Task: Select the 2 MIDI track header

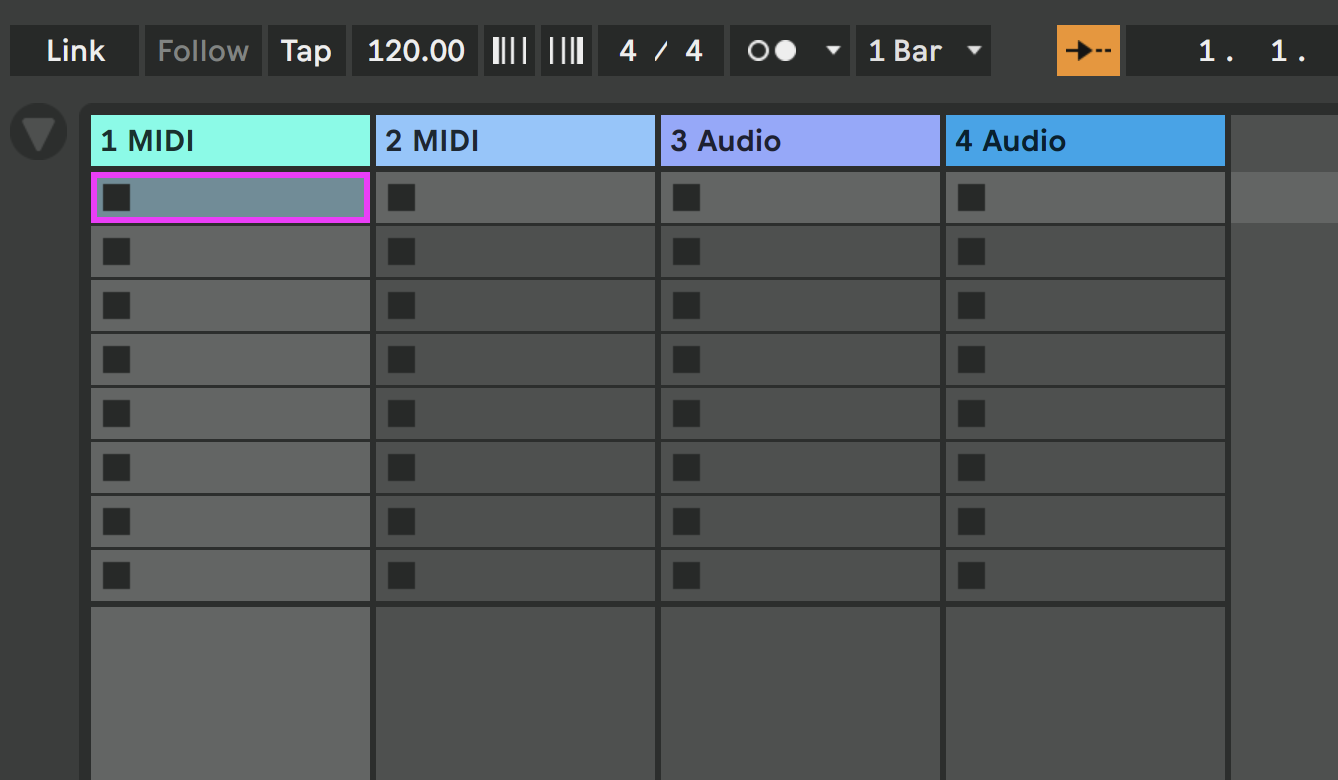Action: (x=515, y=141)
